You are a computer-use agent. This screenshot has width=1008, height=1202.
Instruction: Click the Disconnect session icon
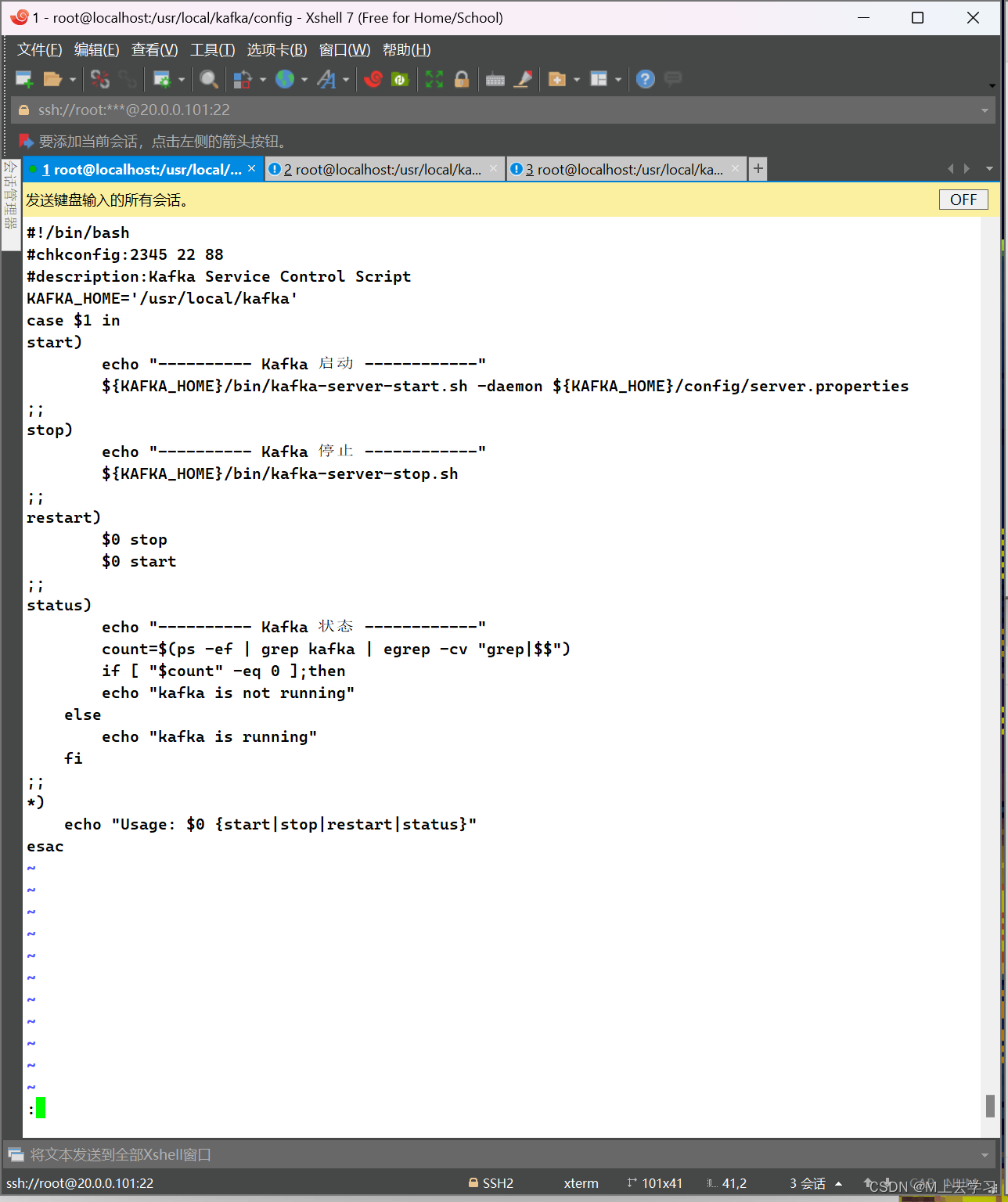pyautogui.click(x=100, y=79)
